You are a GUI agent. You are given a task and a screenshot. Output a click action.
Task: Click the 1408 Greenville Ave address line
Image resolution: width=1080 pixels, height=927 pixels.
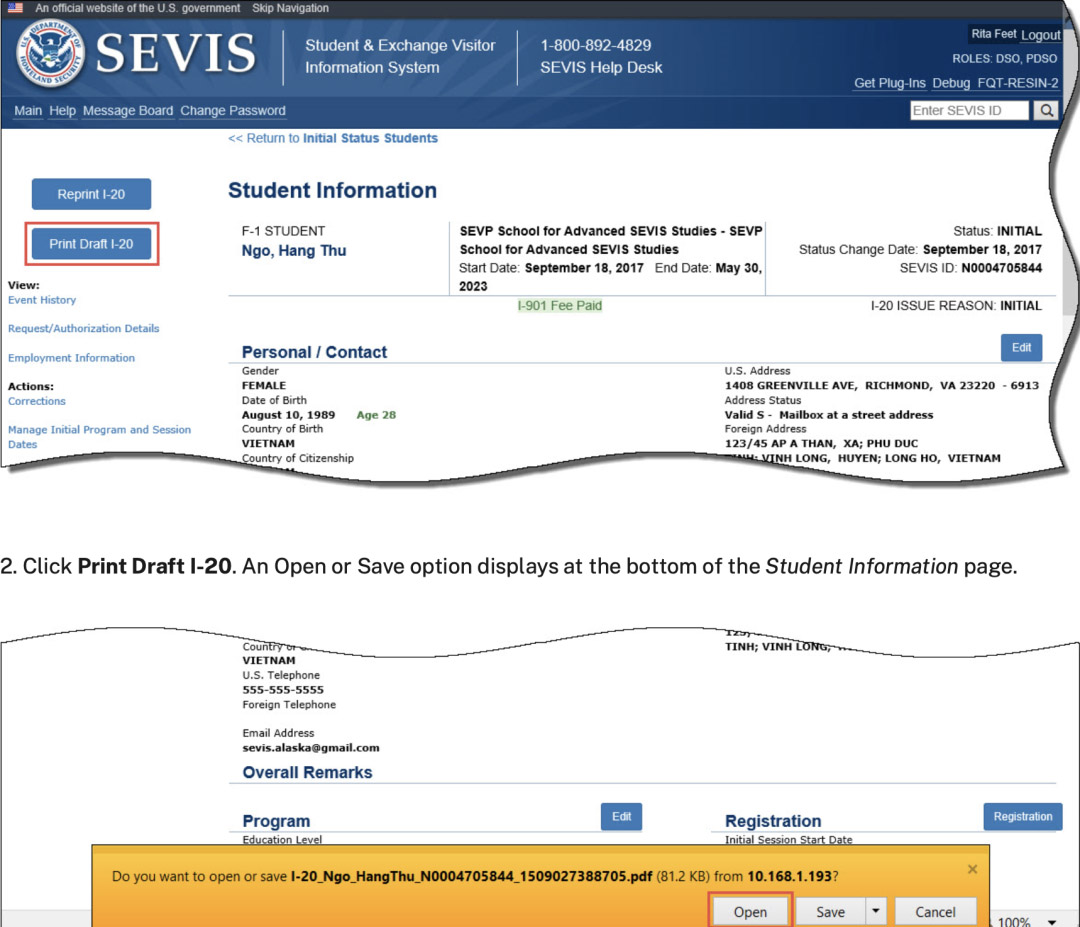(x=881, y=386)
